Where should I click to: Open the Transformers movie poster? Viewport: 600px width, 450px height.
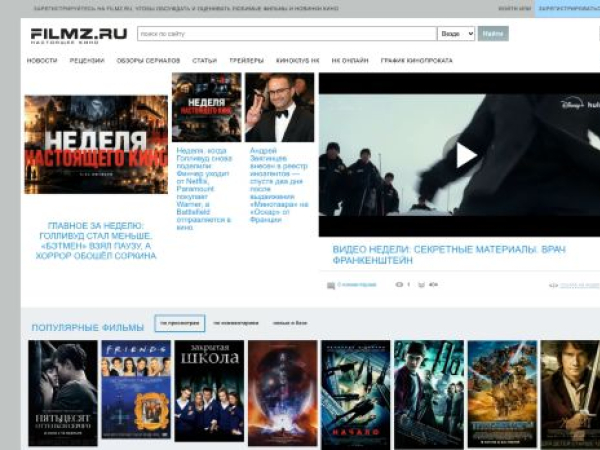click(x=502, y=394)
